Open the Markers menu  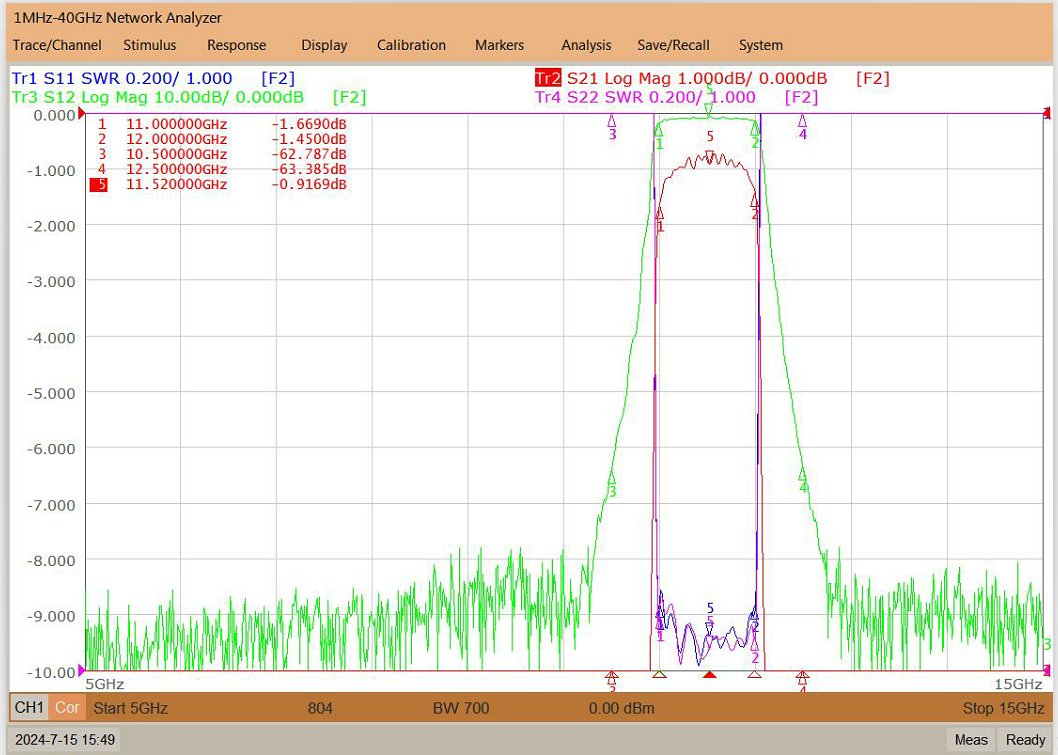[x=499, y=45]
